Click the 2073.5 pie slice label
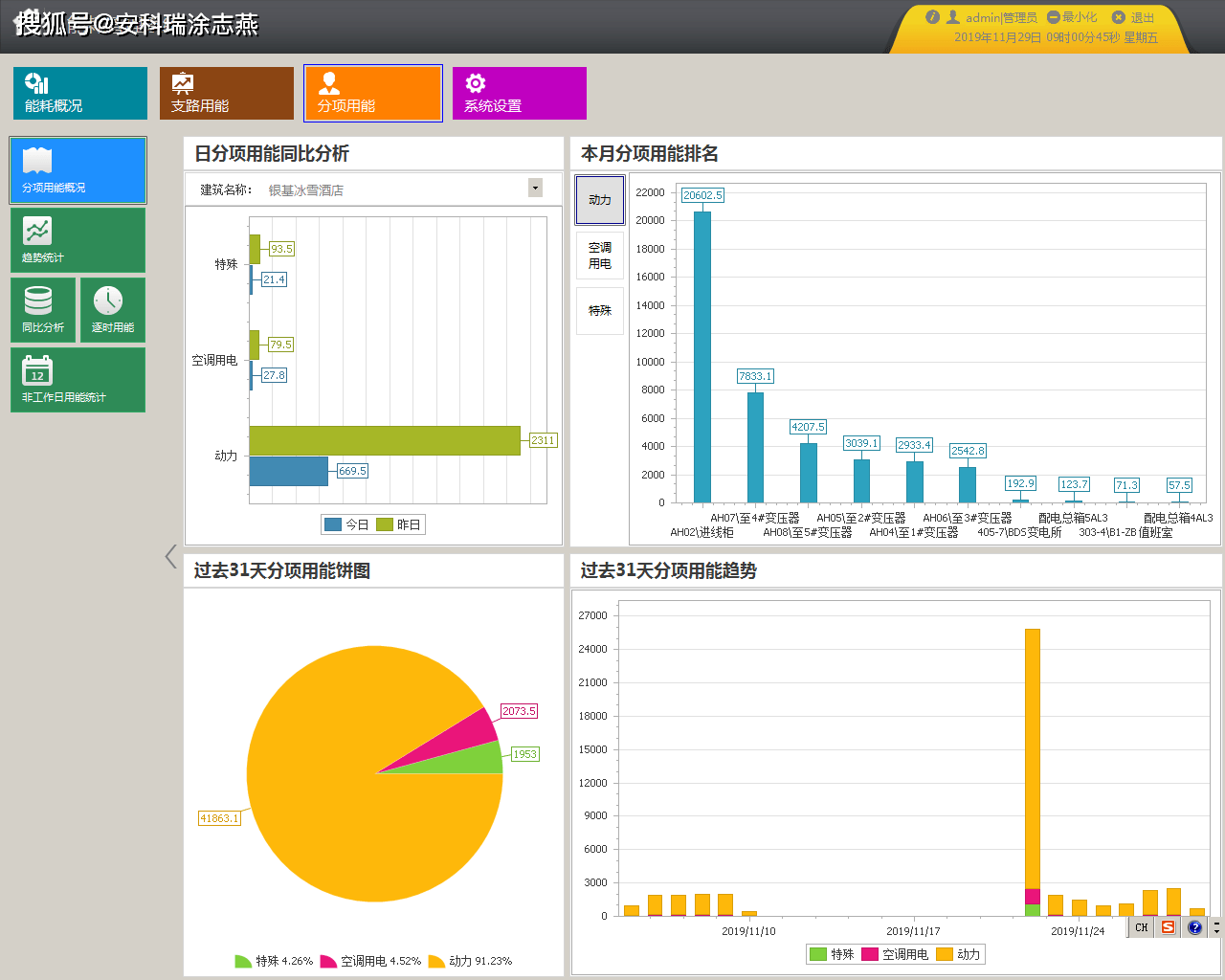 [x=519, y=711]
